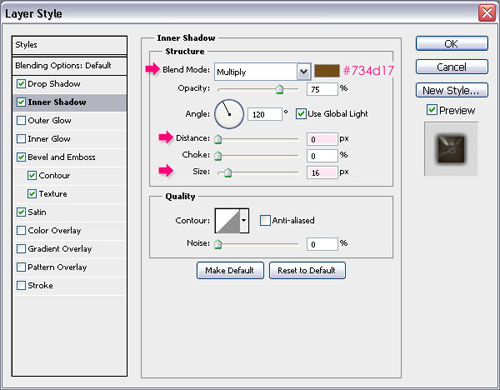The height and width of the screenshot is (390, 500).
Task: Enable the Pattern Overlay checkbox
Action: (x=21, y=267)
